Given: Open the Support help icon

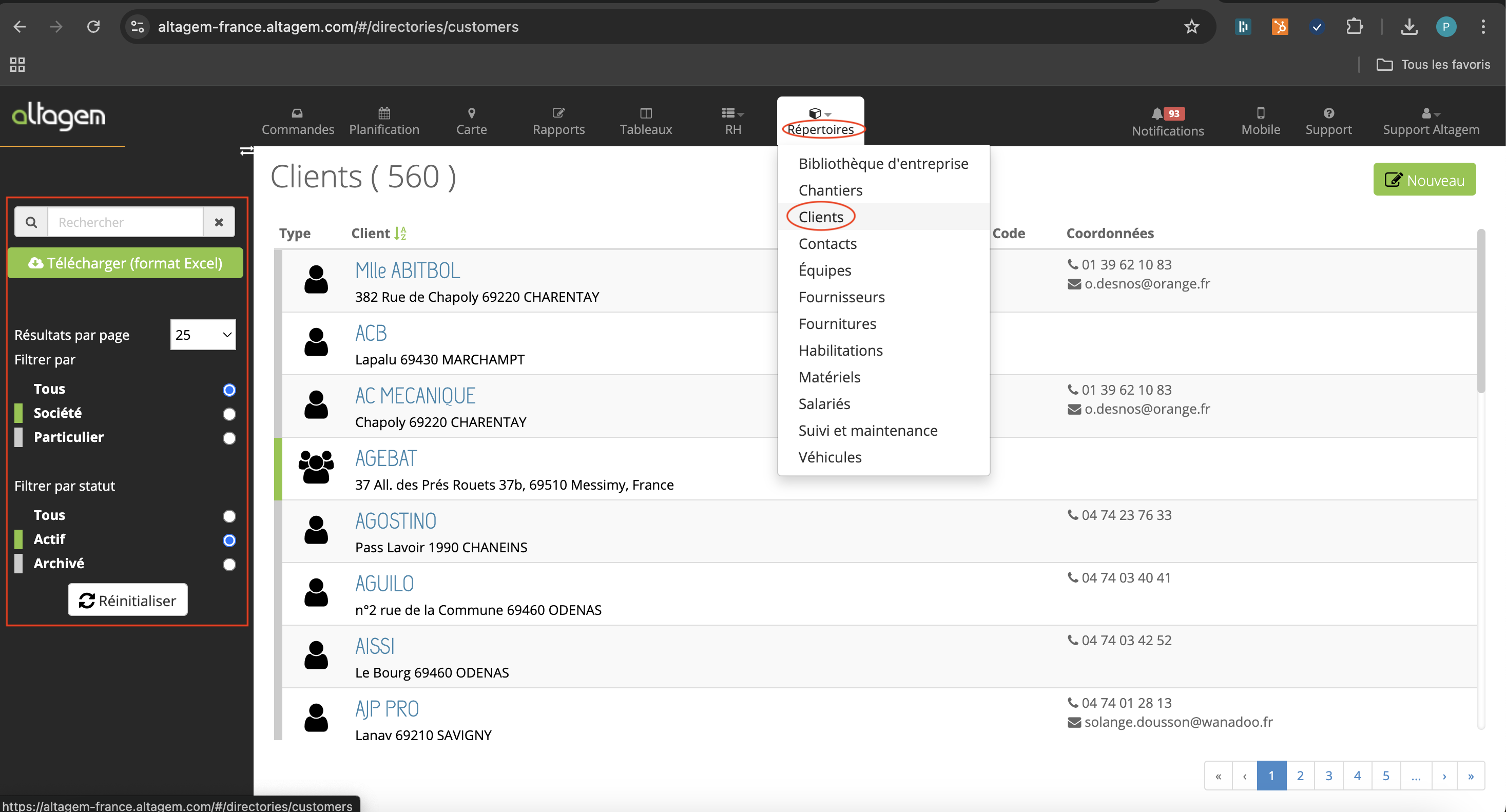Looking at the screenshot, I should [x=1328, y=121].
